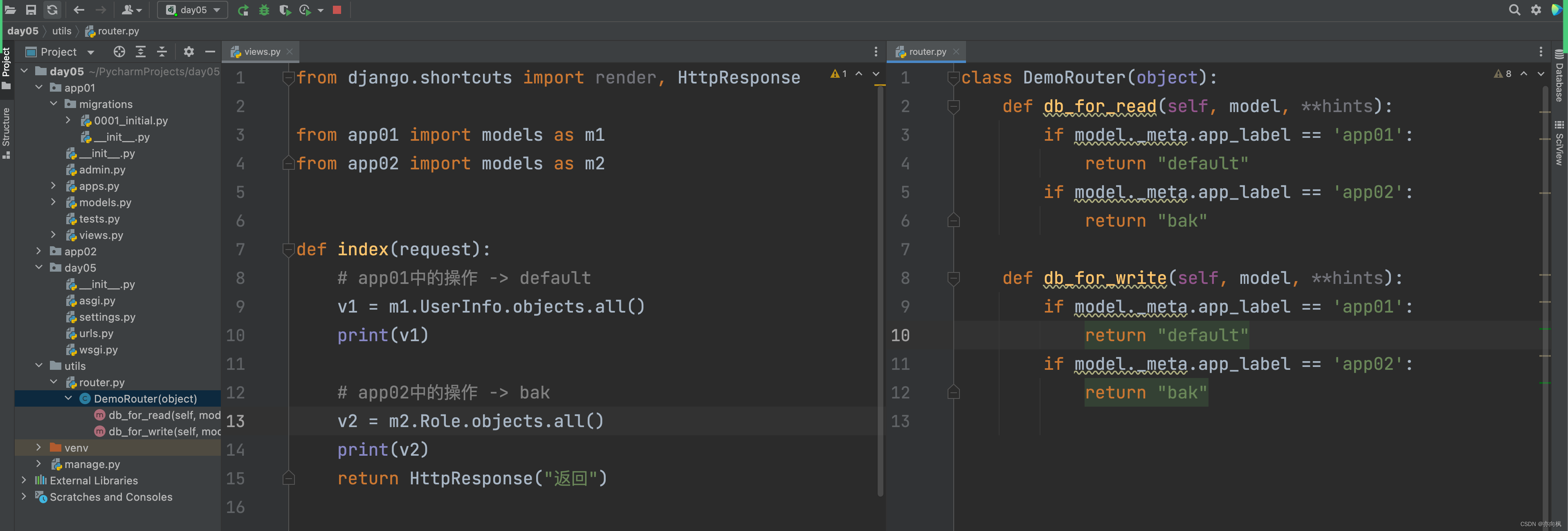This screenshot has width=1568, height=531.
Task: Collapse all in Project panel
Action: [162, 52]
